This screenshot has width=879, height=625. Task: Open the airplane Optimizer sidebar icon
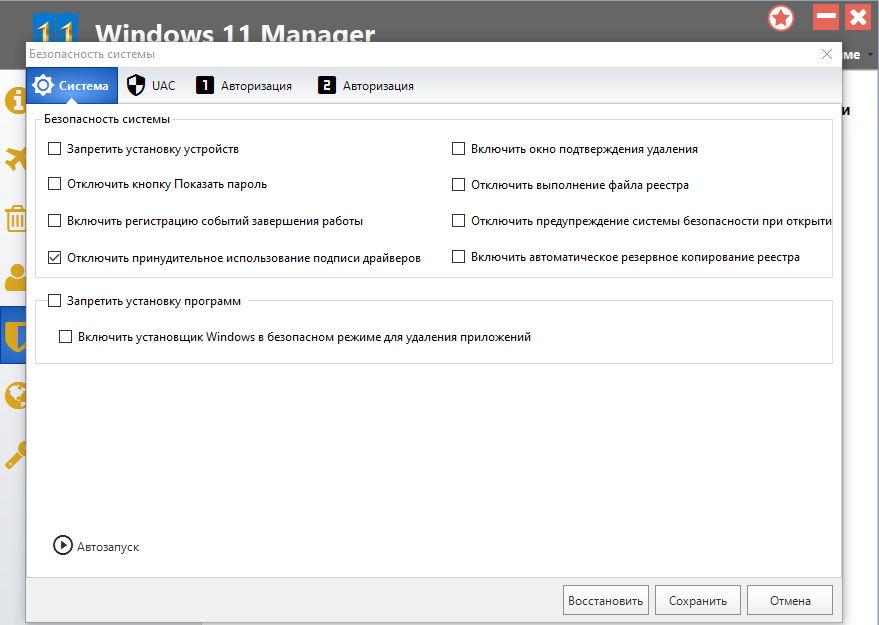click(x=16, y=159)
